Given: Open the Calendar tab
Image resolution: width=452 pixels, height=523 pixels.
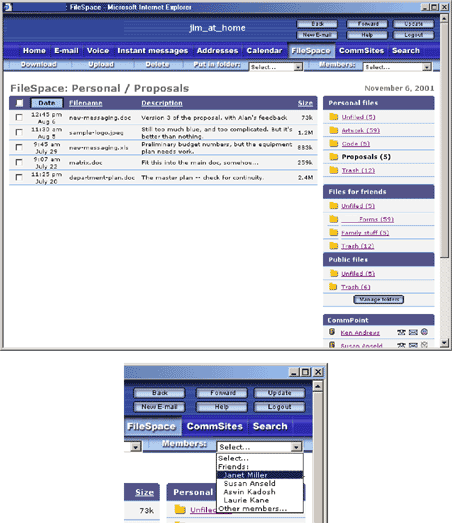Looking at the screenshot, I should (264, 51).
